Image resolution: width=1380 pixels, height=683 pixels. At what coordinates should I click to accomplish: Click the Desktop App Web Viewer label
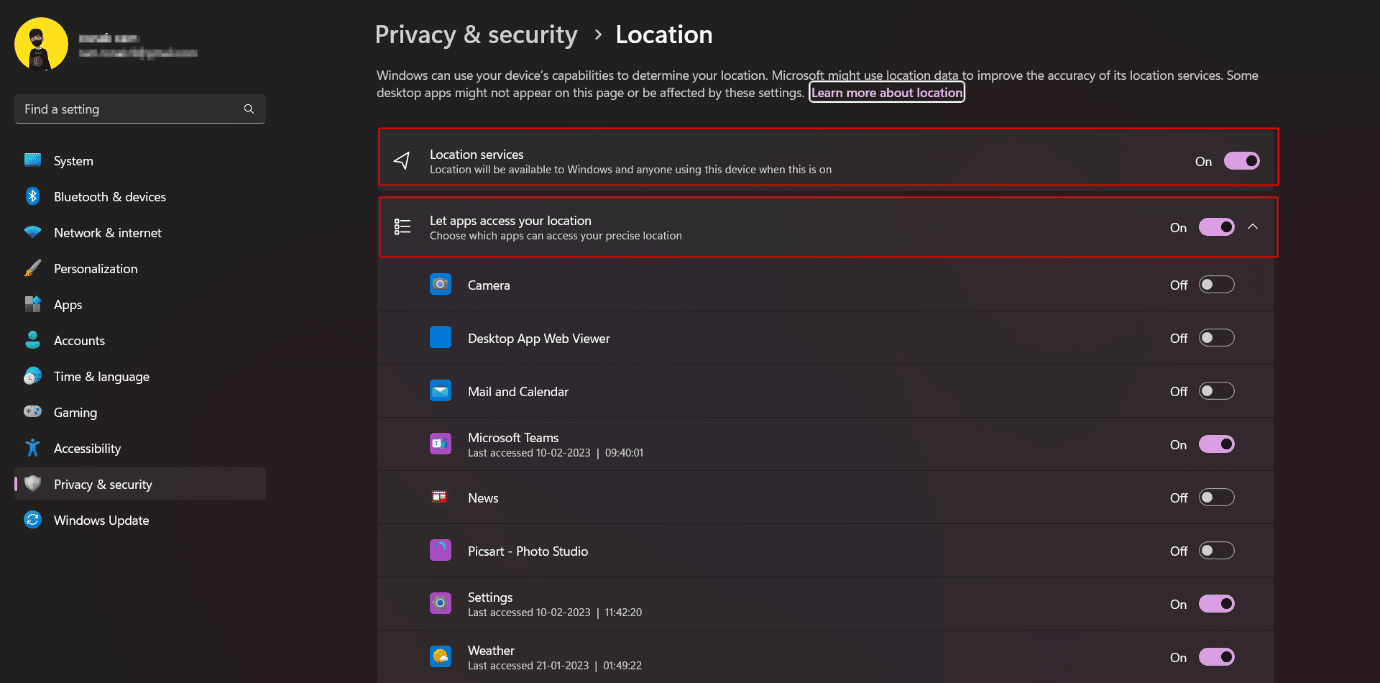tap(539, 338)
